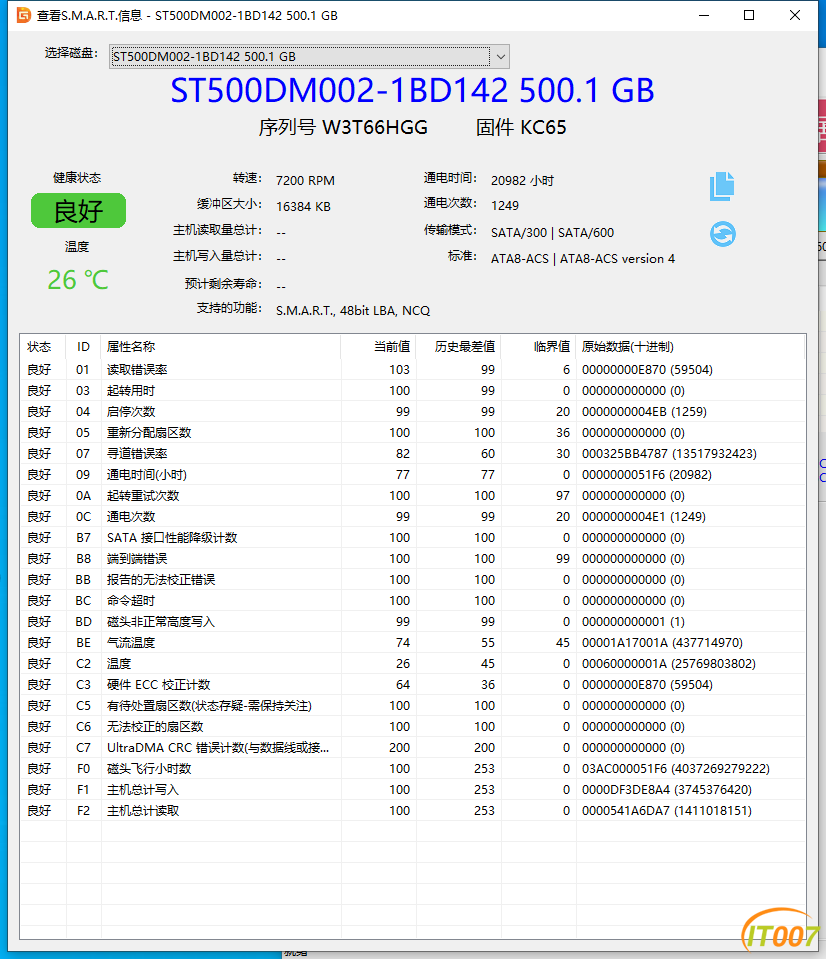
Task: Click the app icon in title bar
Action: click(x=23, y=15)
